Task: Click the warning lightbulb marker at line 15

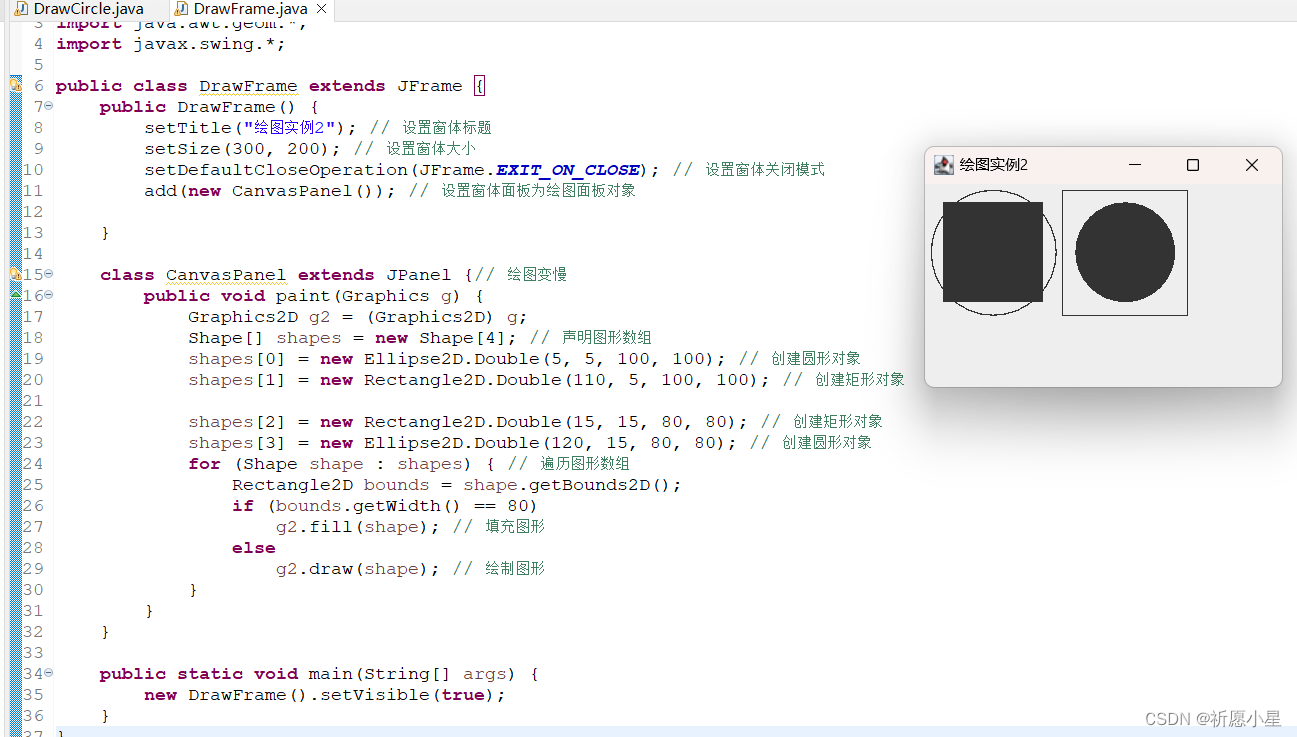Action: (x=17, y=273)
